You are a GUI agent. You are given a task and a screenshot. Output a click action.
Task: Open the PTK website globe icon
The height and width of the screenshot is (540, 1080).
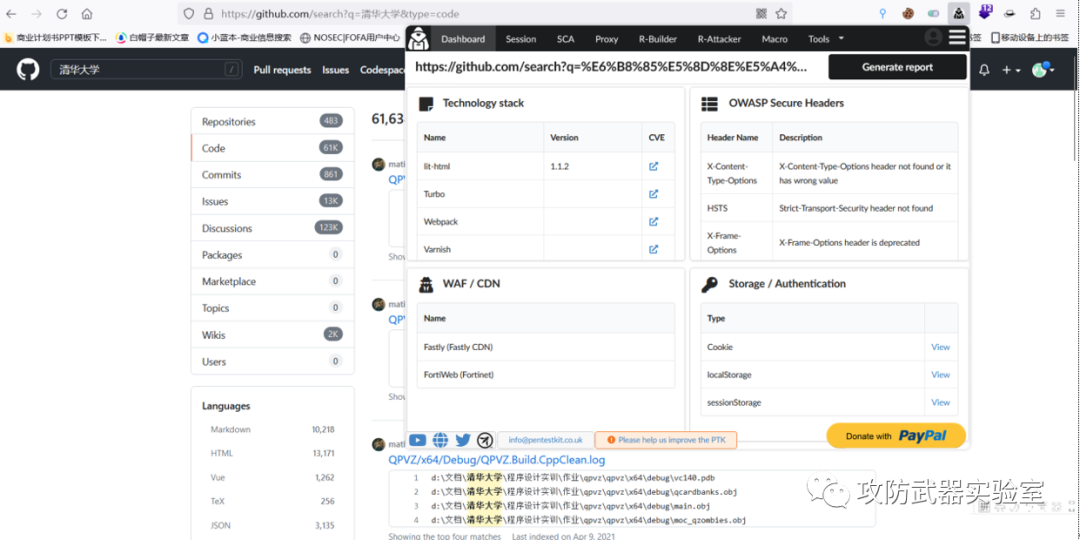[441, 439]
